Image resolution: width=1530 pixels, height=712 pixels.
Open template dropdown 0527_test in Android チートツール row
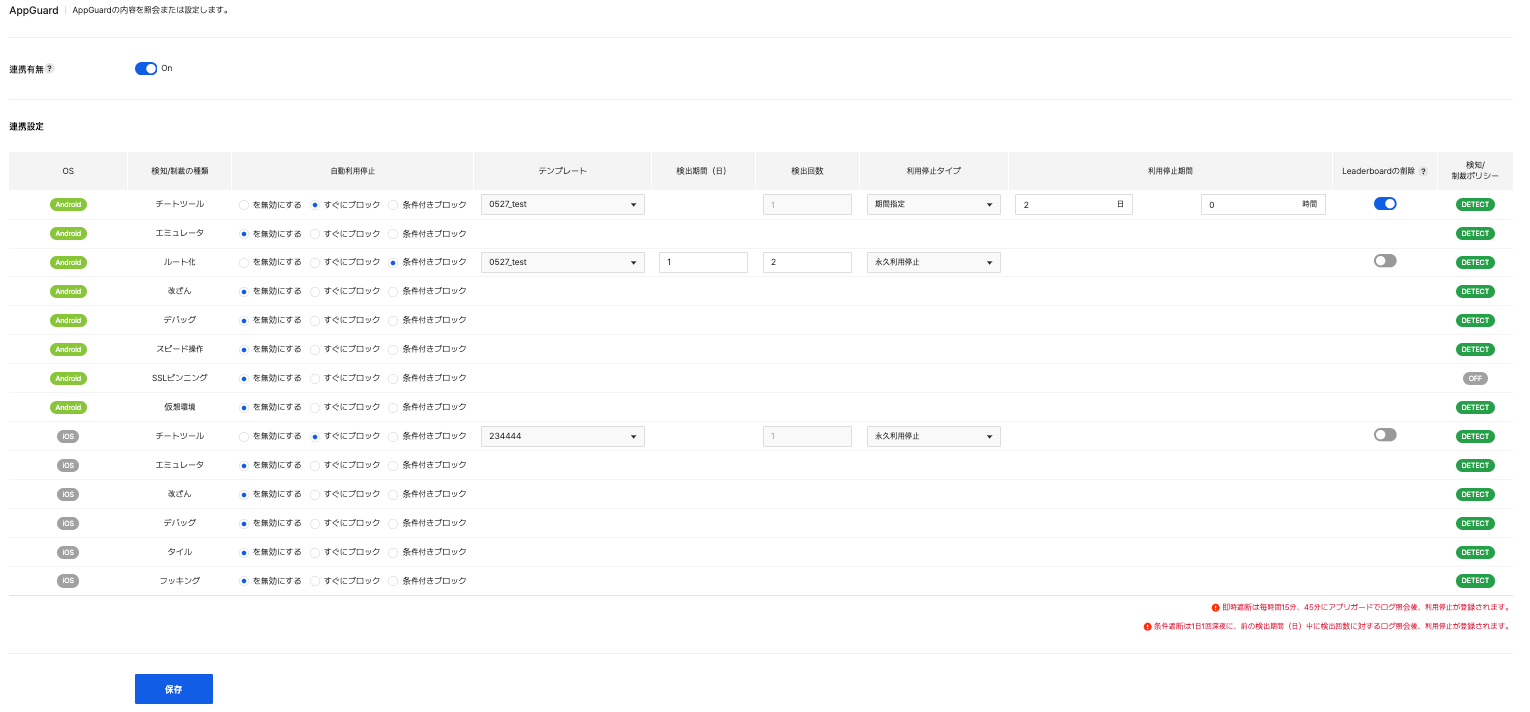coord(563,204)
